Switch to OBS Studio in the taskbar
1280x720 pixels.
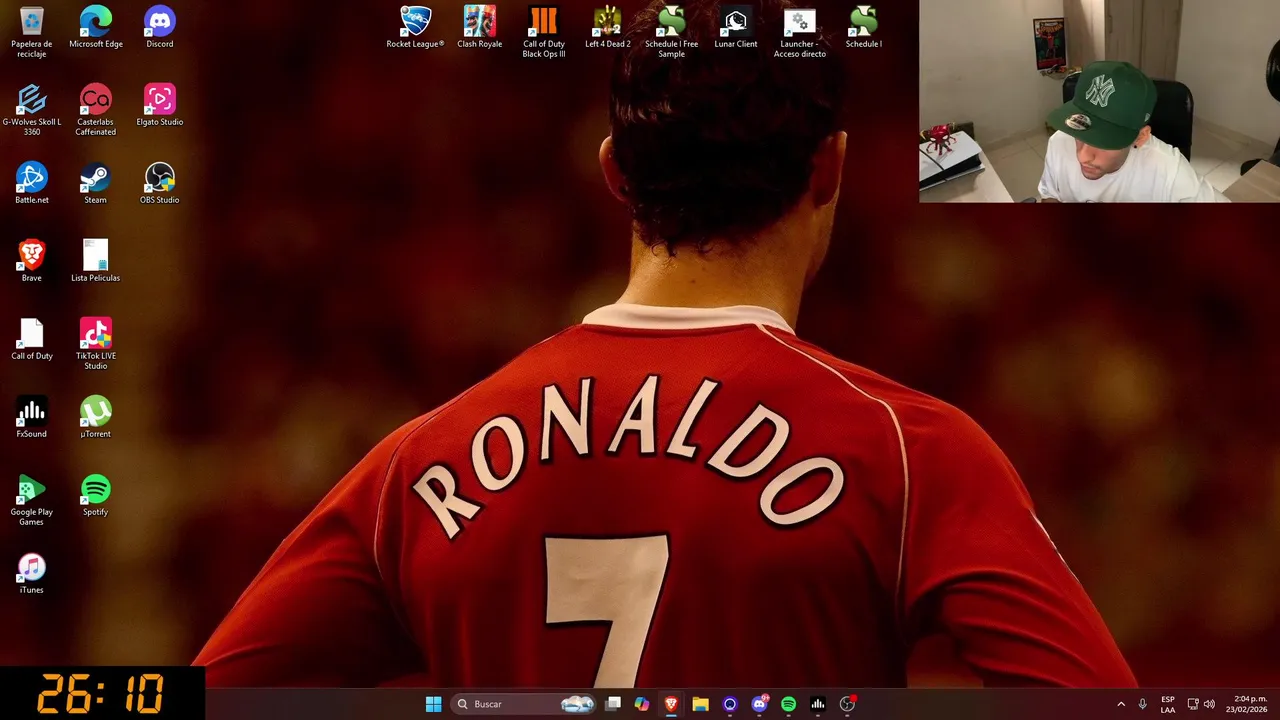coord(847,704)
